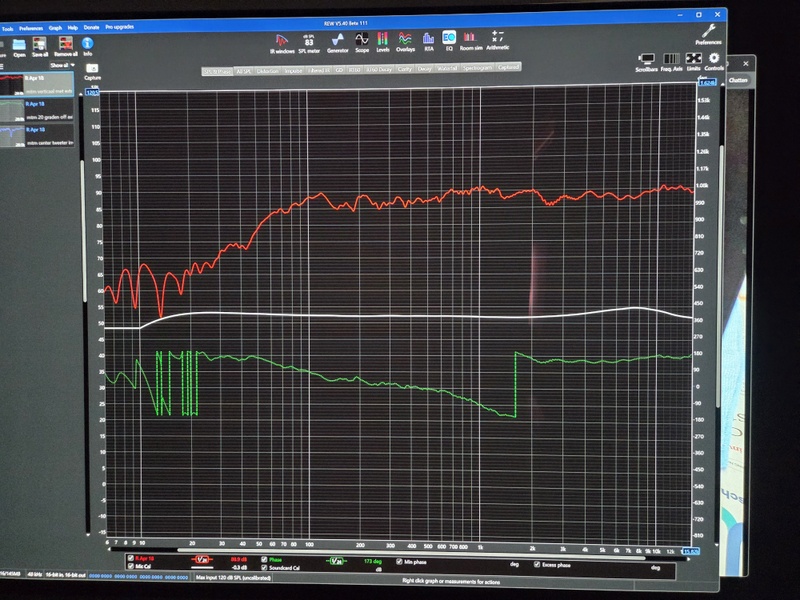Toggle the 8.Apr 18 trace checkbox
The width and height of the screenshot is (800, 600).
pos(131,558)
